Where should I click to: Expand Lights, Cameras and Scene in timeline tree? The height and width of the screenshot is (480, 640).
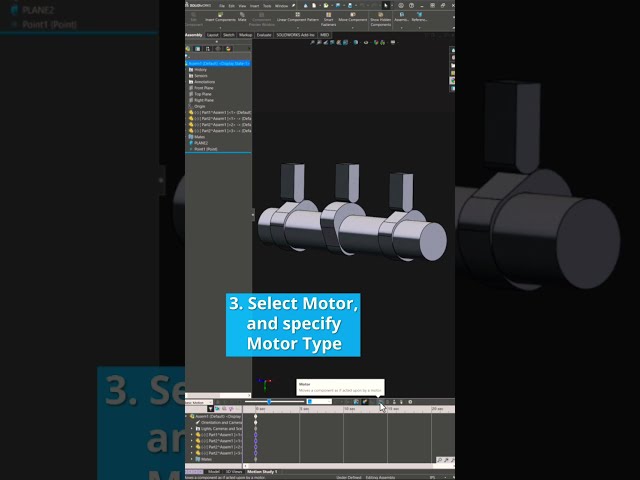point(192,429)
